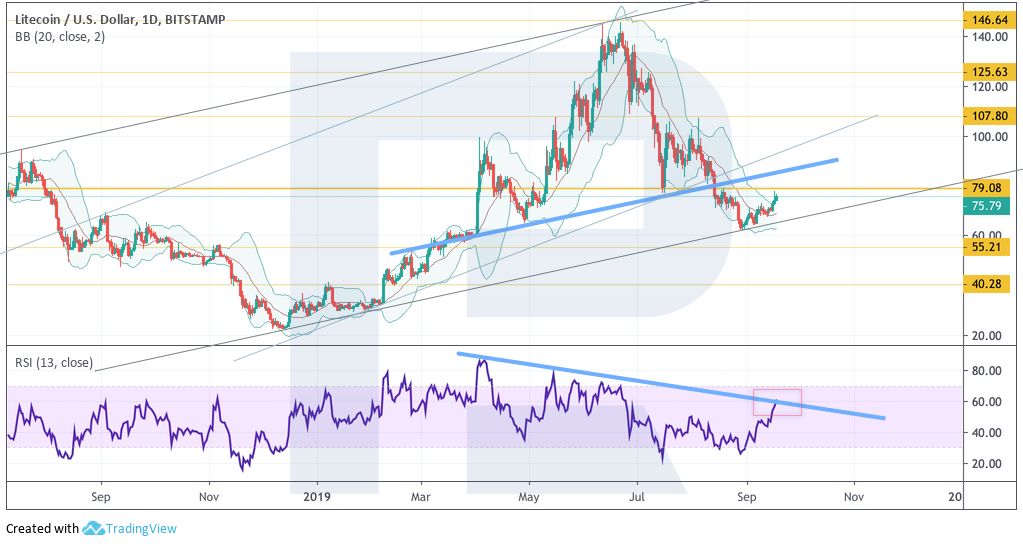This screenshot has width=1023, height=546.
Task: Click the 2019 marker on time axis
Action: (316, 496)
